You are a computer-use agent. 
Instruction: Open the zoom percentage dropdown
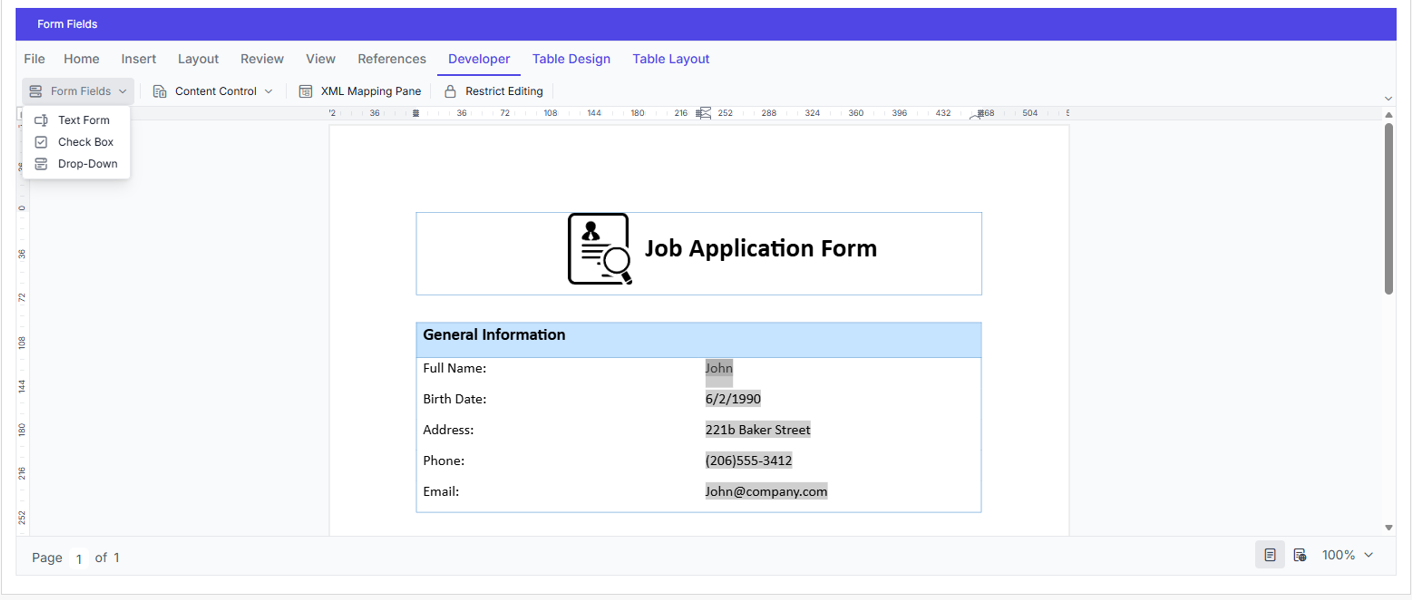[1347, 554]
